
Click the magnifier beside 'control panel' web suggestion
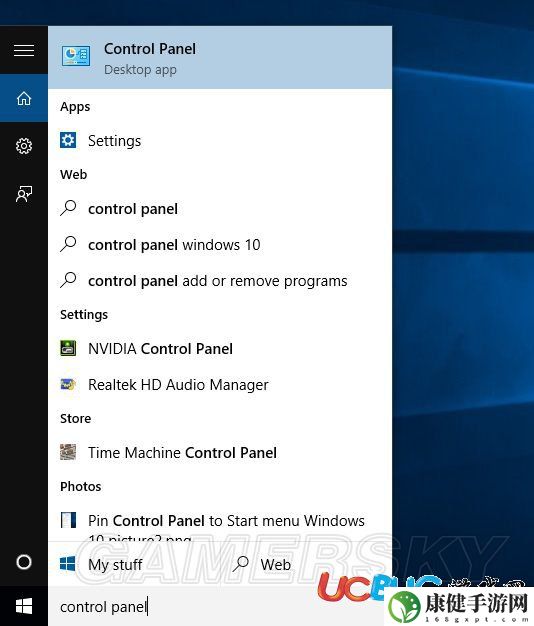click(x=68, y=208)
